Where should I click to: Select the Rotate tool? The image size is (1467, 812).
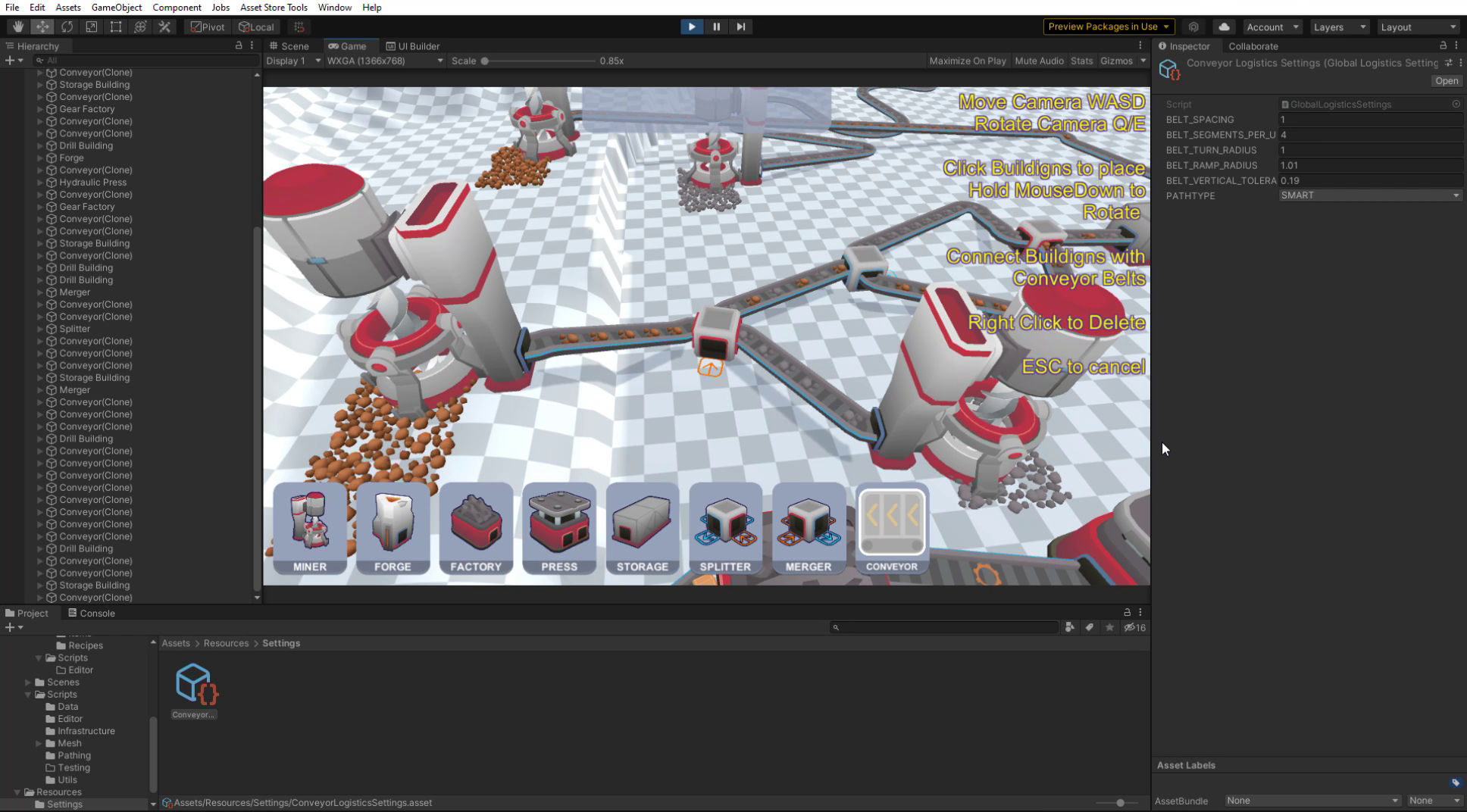pyautogui.click(x=67, y=27)
